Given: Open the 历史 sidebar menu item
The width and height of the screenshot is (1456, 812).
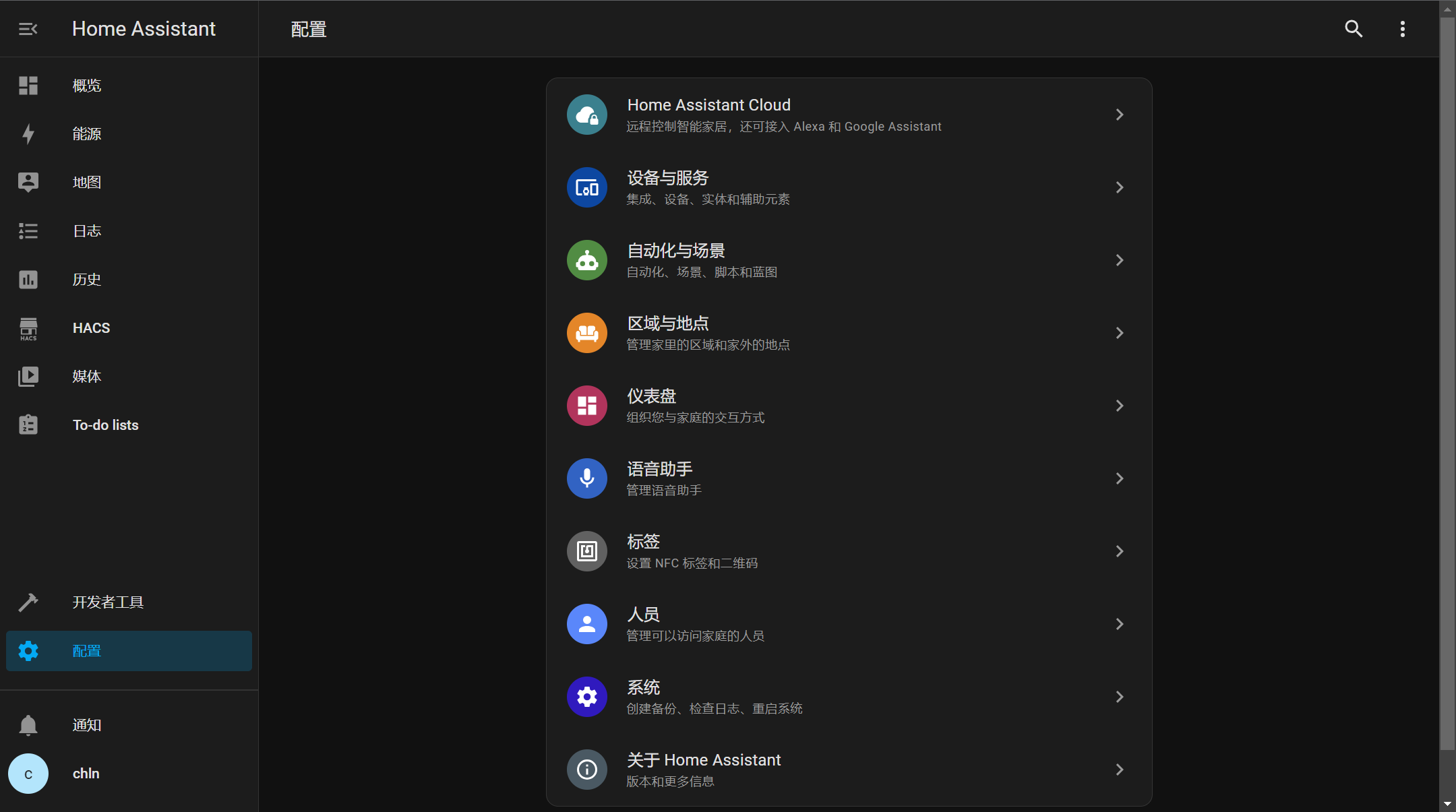Looking at the screenshot, I should (x=129, y=280).
